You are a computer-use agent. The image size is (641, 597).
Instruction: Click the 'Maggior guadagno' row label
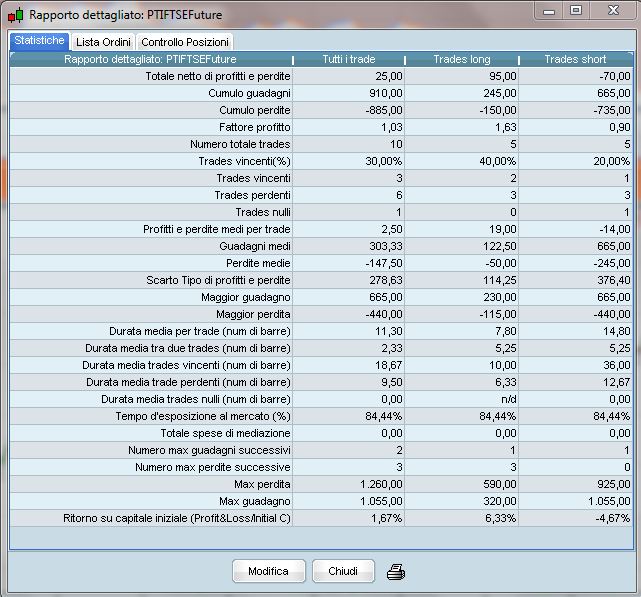[x=246, y=297]
